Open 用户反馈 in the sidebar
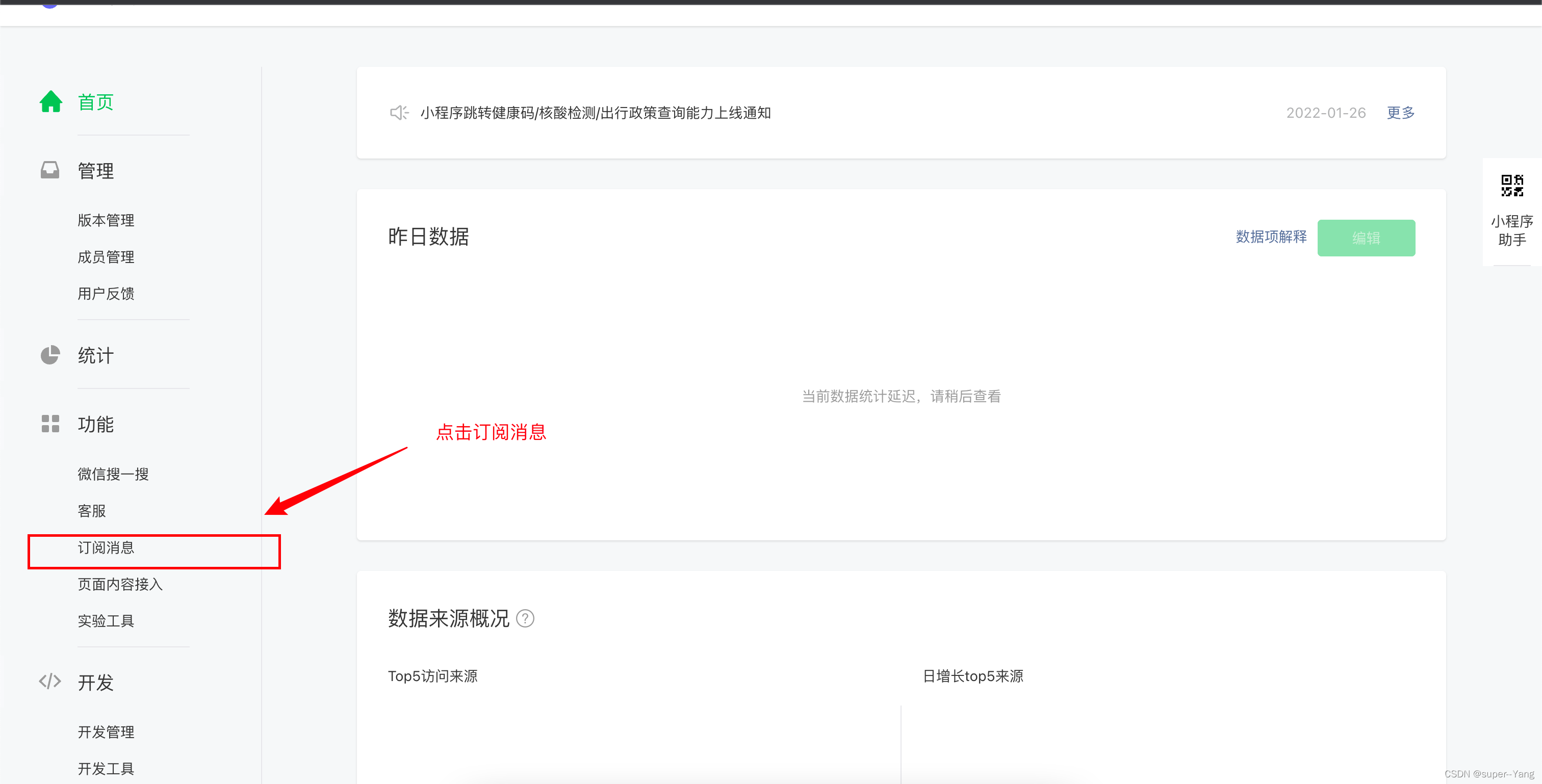Screen dimensions: 1542x784 [x=106, y=294]
